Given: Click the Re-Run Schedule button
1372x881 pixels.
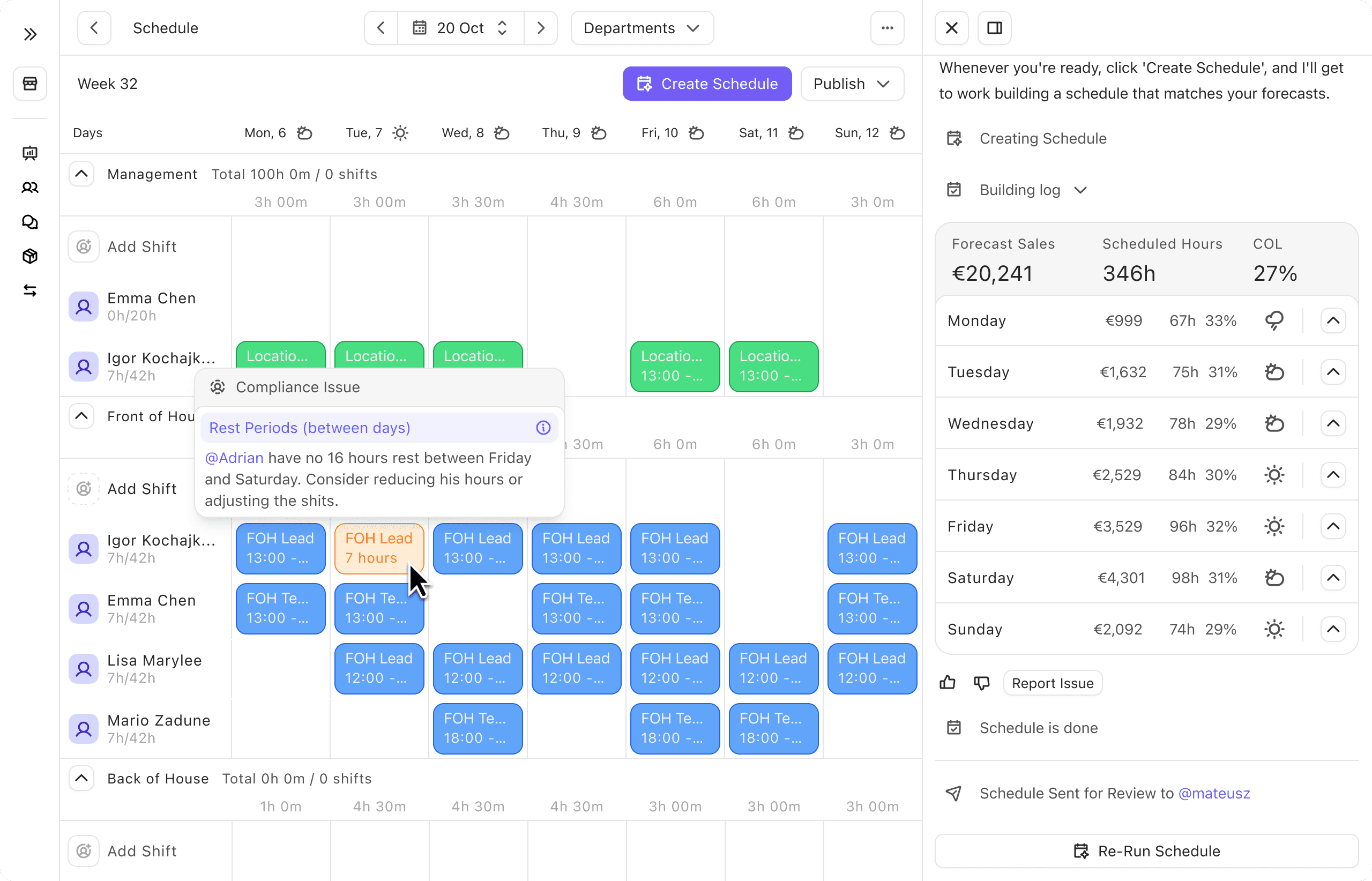Looking at the screenshot, I should coord(1146,850).
